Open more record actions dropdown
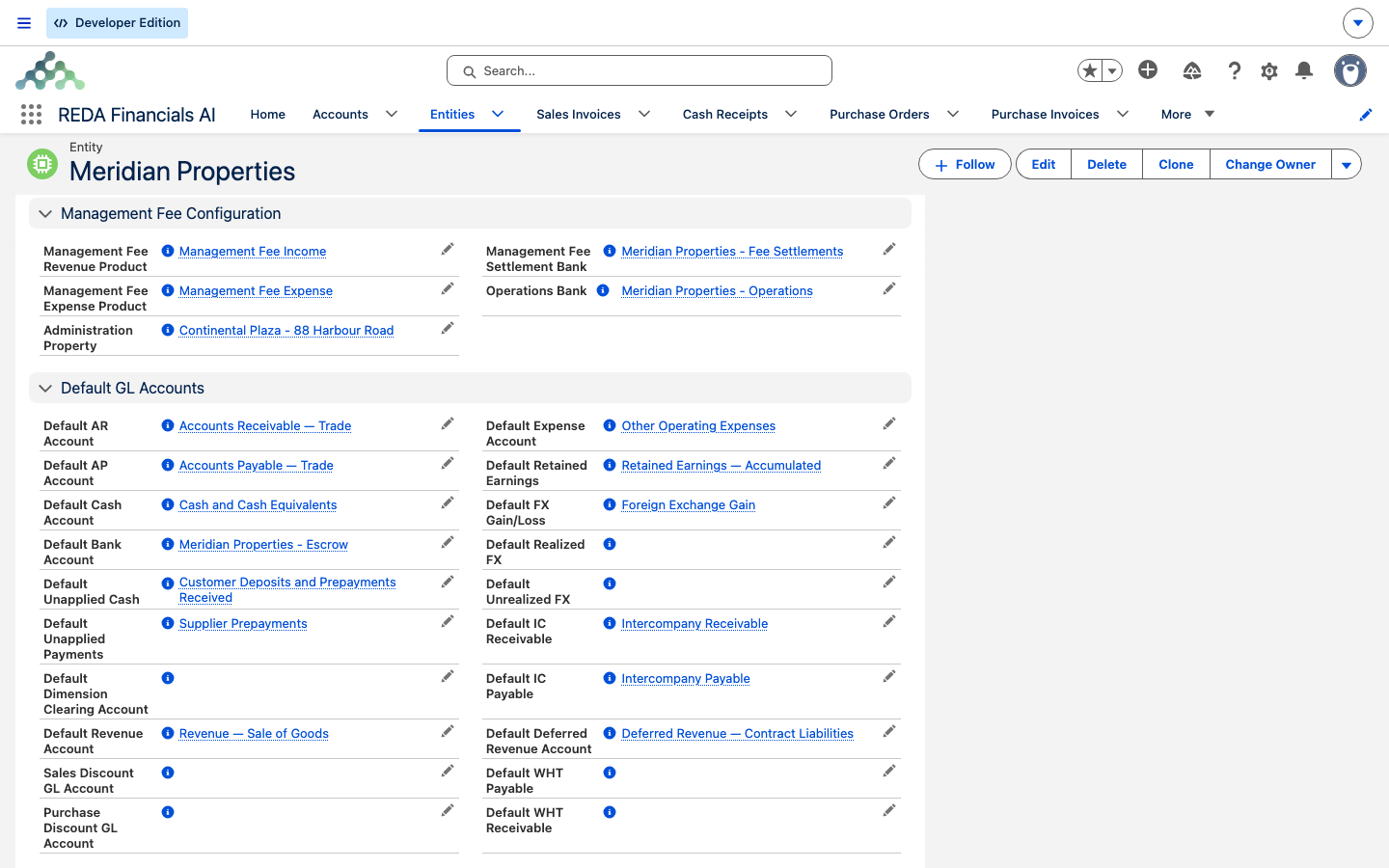The height and width of the screenshot is (868, 1389). (1347, 165)
